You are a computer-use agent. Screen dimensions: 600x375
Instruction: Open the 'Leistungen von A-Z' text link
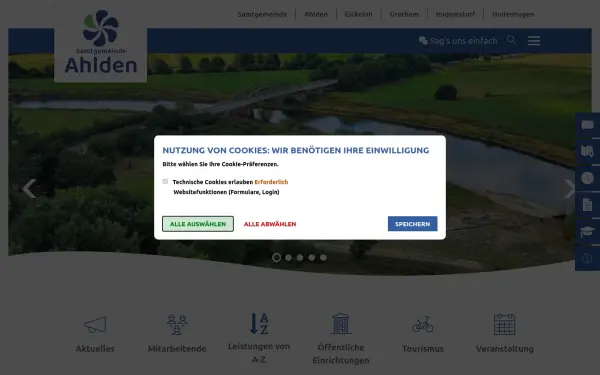pos(259,353)
